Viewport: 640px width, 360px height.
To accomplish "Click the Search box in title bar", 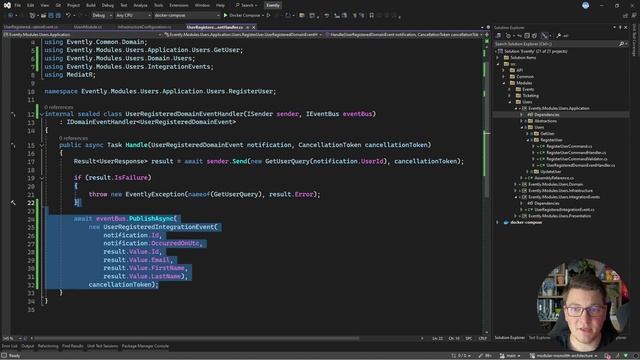I will pyautogui.click(x=246, y=5).
